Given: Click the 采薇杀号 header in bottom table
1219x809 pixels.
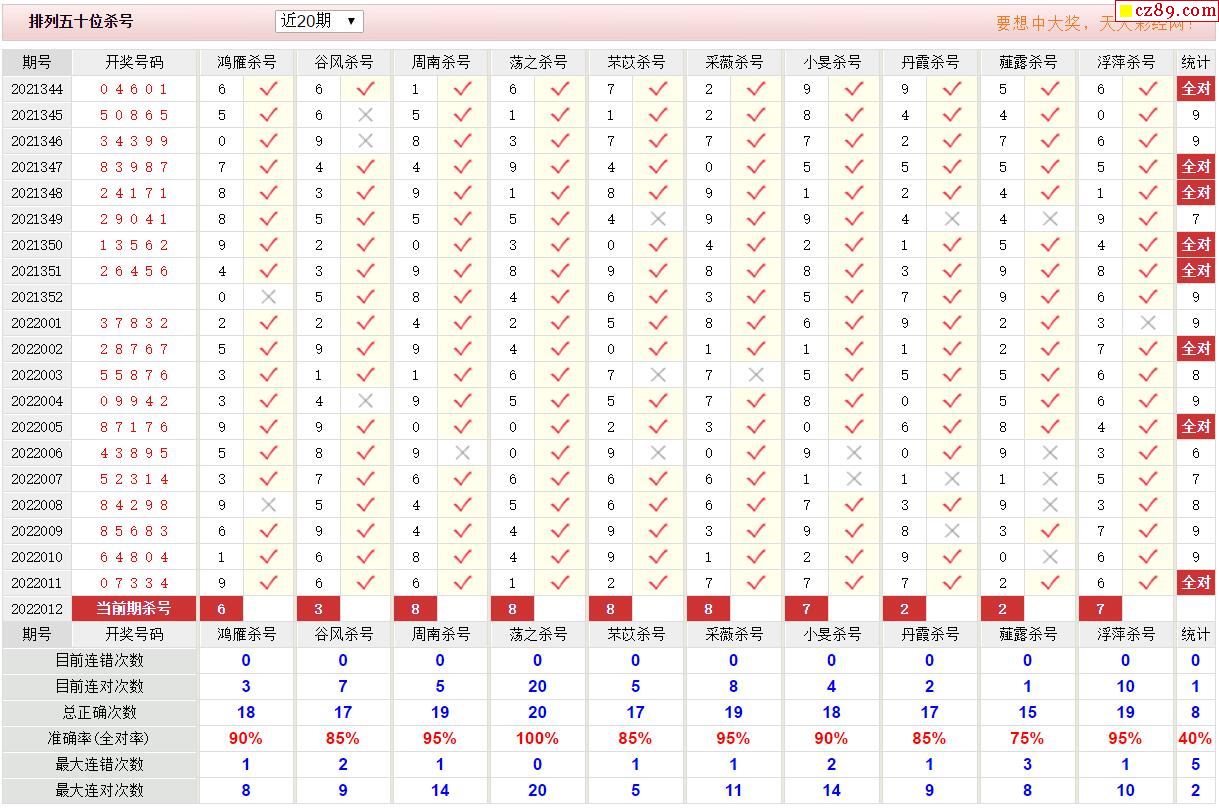Looking at the screenshot, I should coord(734,634).
